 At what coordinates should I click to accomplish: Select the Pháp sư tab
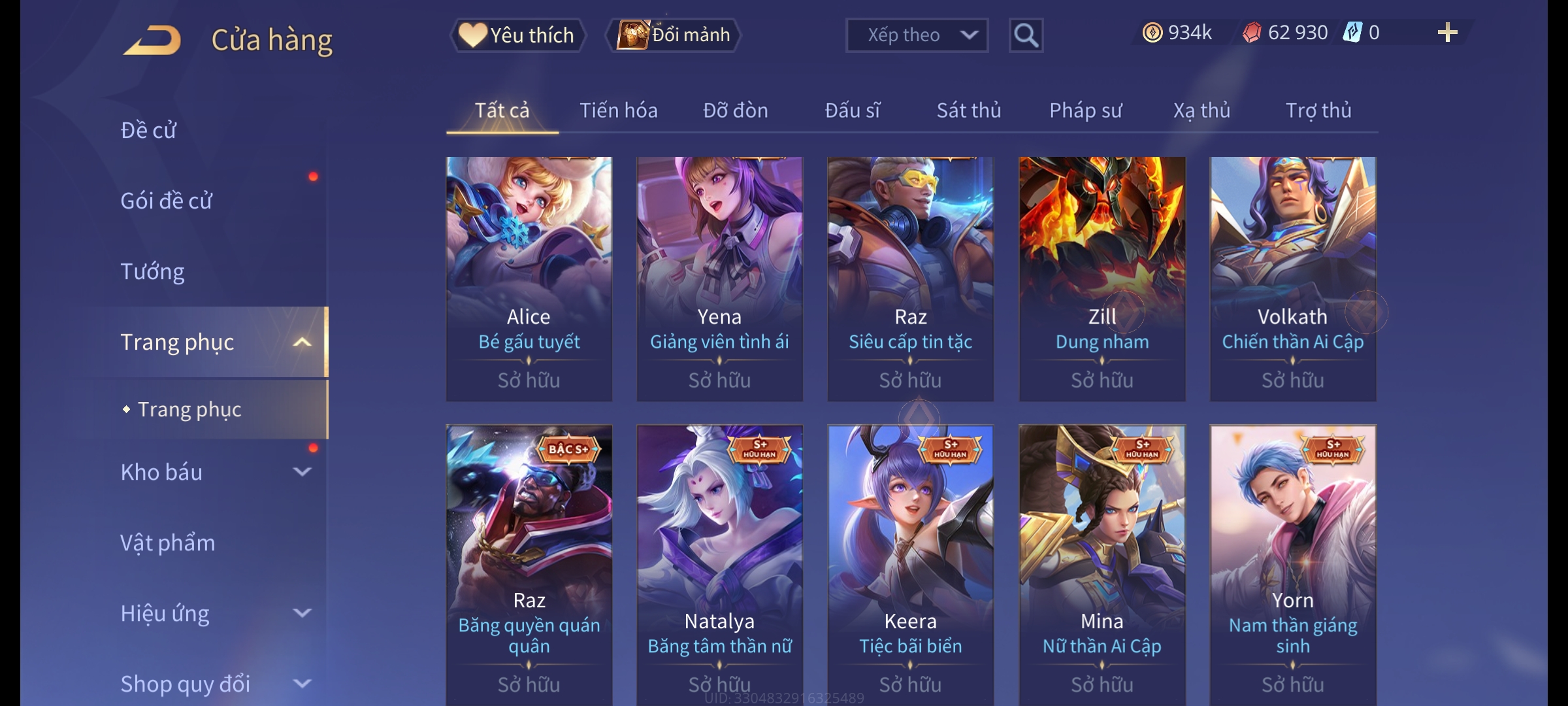tap(1085, 110)
